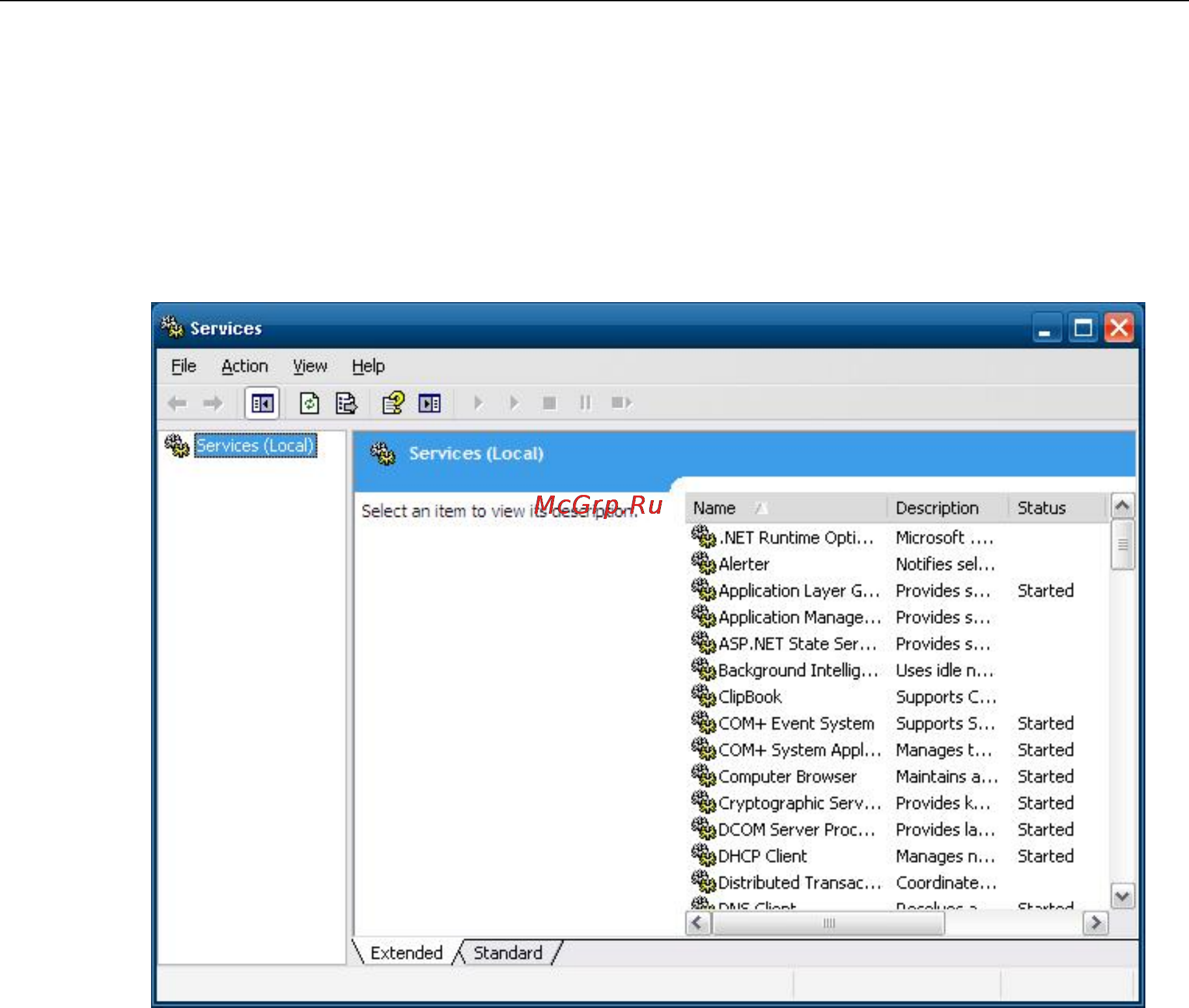Select .NET Runtime Opti... service row
Image resolution: width=1189 pixels, height=1008 pixels.
(x=899, y=537)
